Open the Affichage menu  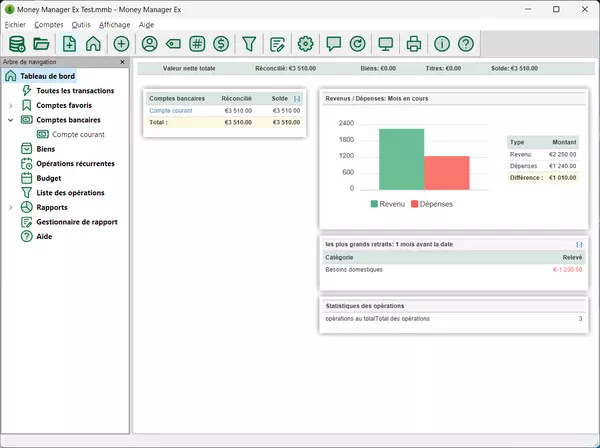click(114, 24)
